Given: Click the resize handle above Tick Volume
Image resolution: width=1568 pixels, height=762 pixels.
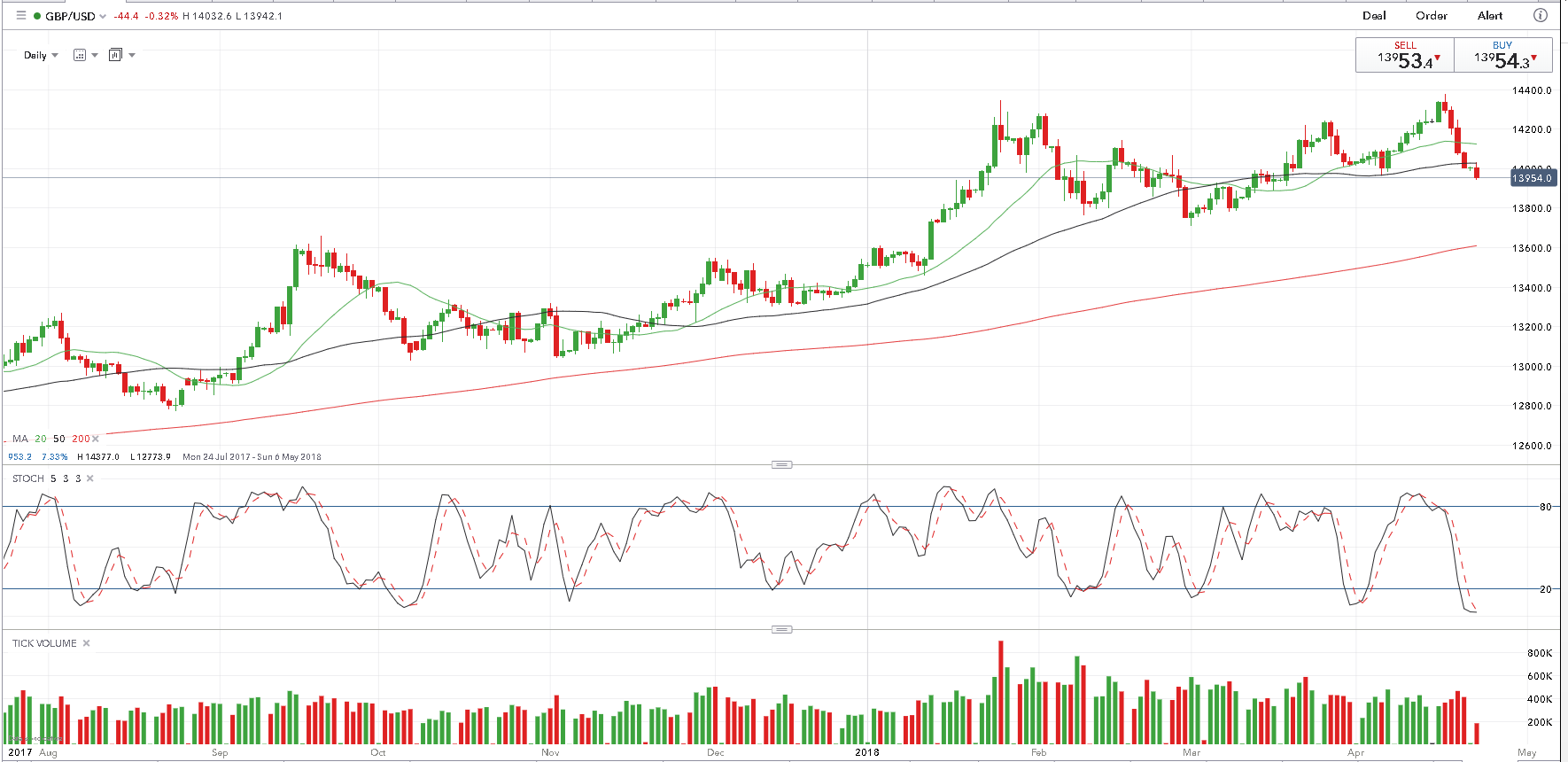Looking at the screenshot, I should click(x=781, y=629).
